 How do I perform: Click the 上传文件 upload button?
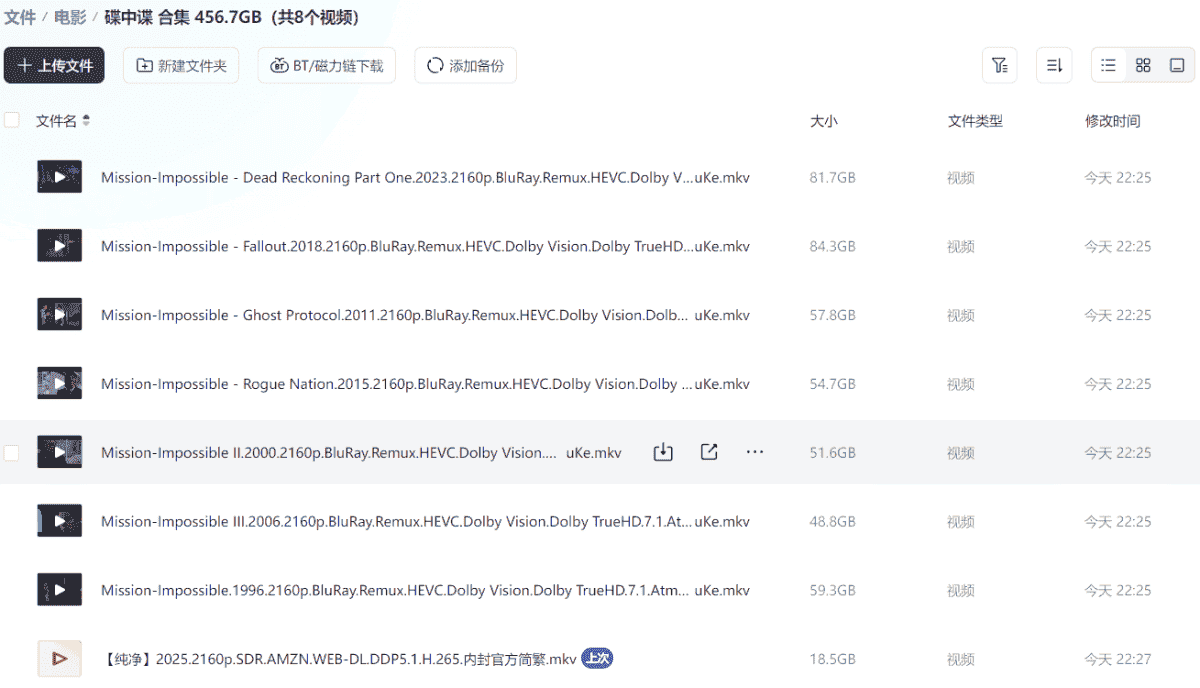tap(54, 66)
